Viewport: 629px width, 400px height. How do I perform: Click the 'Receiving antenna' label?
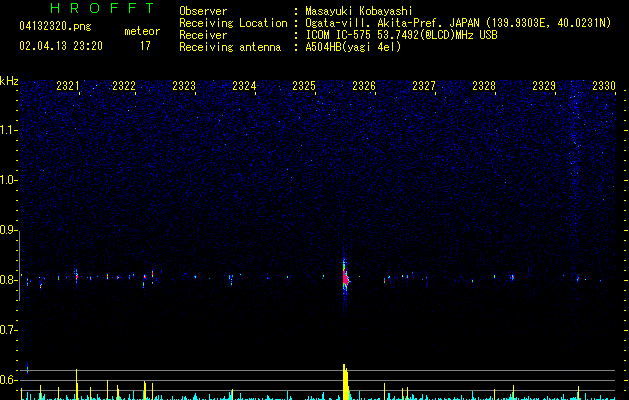point(230,47)
